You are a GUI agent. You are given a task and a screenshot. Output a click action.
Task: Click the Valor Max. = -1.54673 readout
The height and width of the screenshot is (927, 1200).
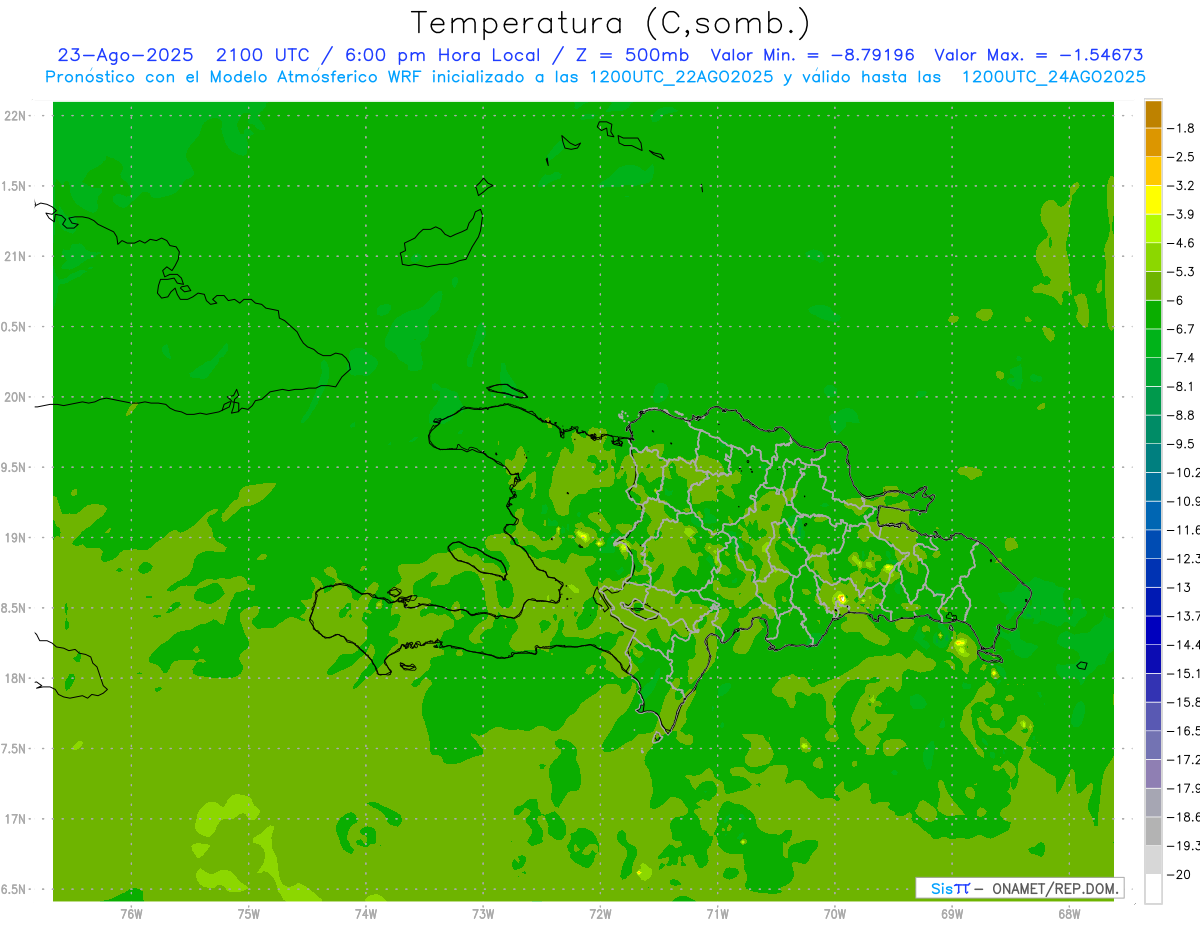tap(1038, 55)
